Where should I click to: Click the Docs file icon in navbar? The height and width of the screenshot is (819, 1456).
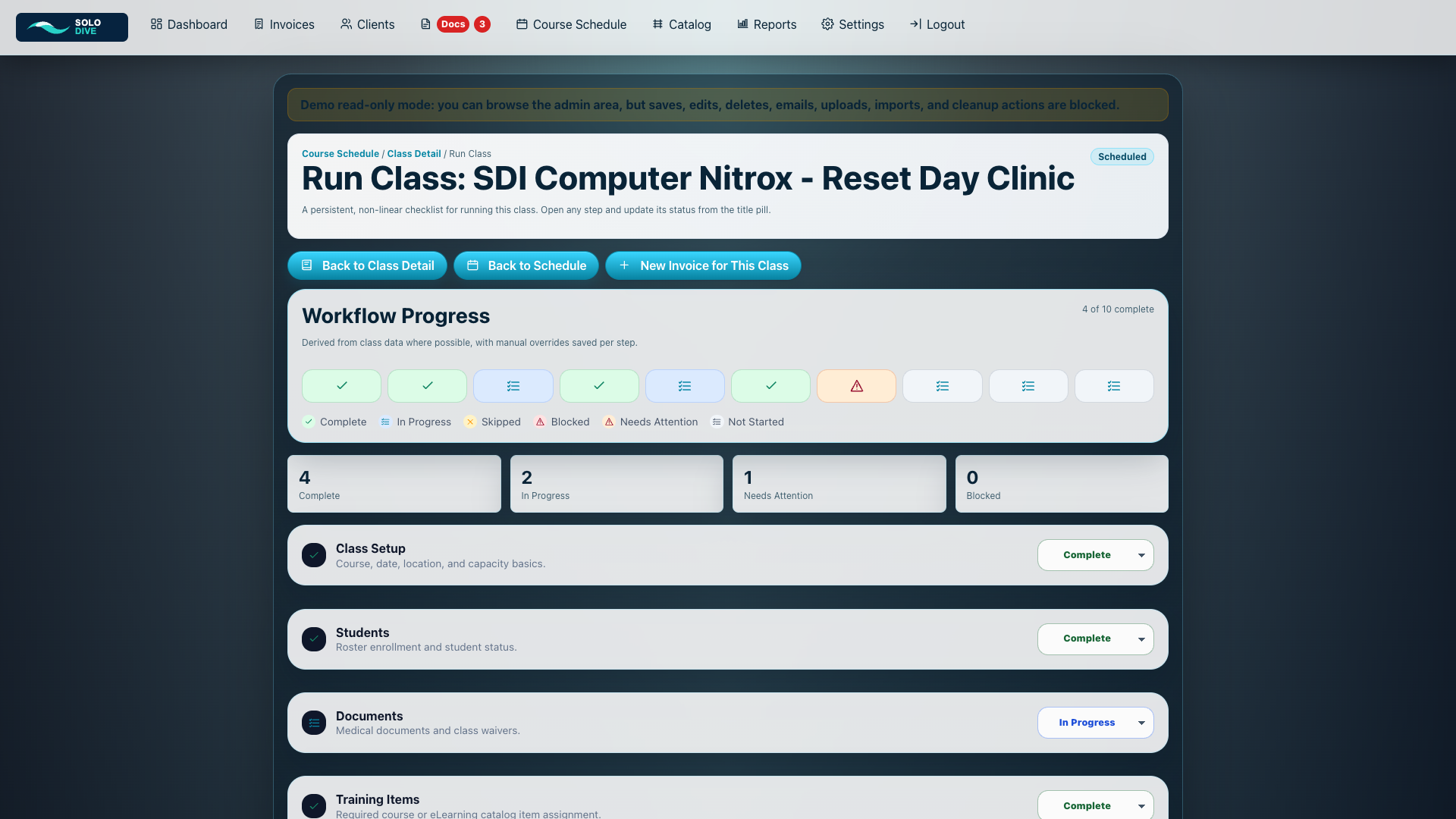pyautogui.click(x=425, y=24)
